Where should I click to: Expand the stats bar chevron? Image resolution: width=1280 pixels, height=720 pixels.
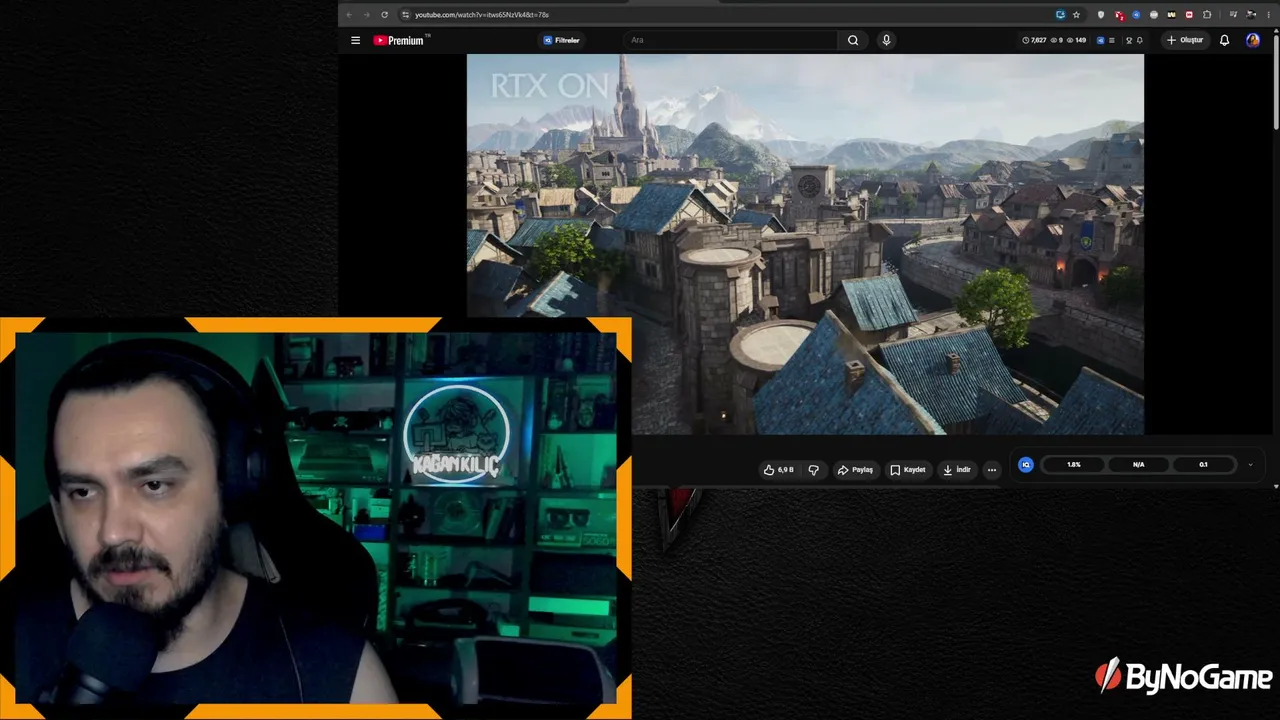pyautogui.click(x=1250, y=464)
